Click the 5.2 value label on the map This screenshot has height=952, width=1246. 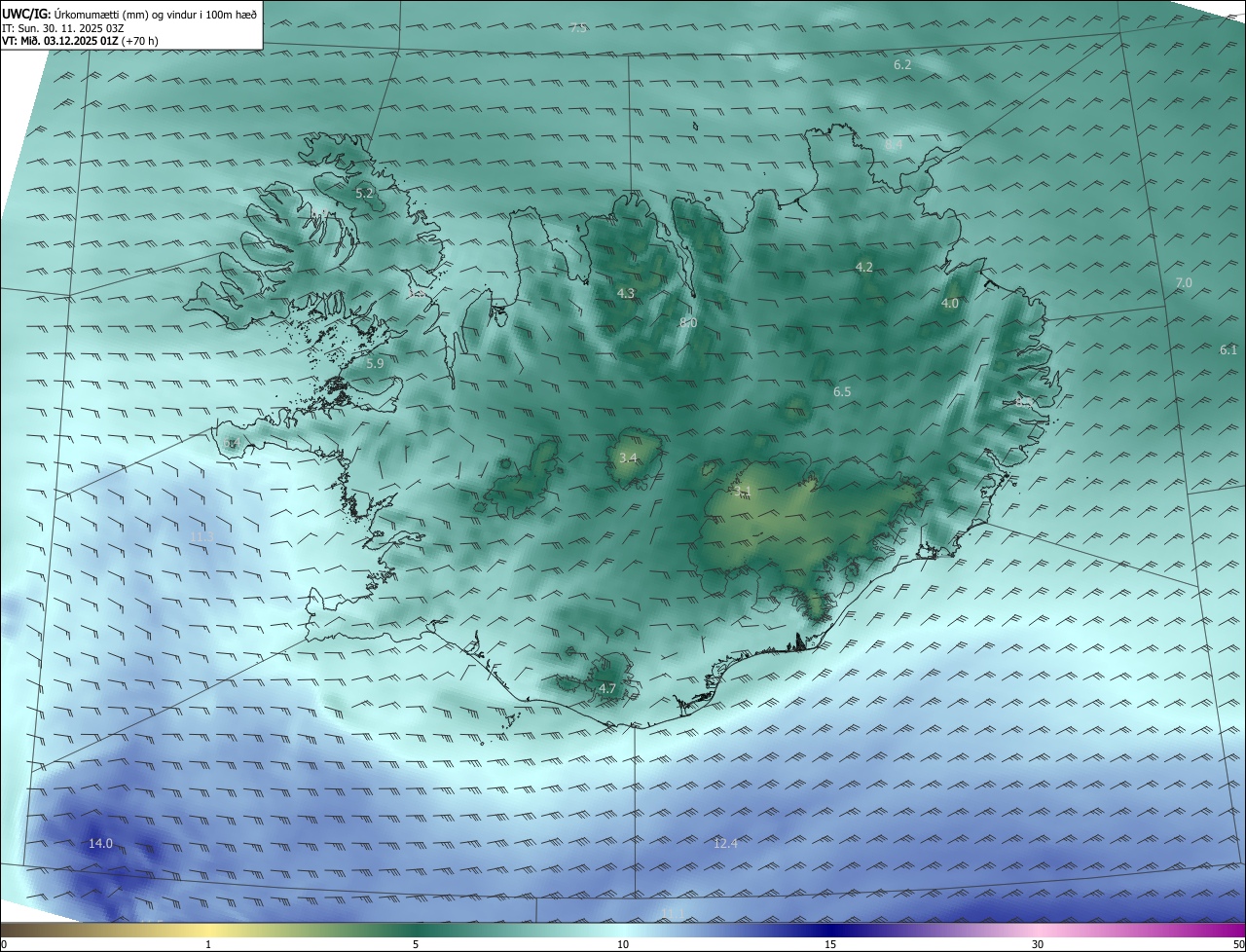point(364,194)
